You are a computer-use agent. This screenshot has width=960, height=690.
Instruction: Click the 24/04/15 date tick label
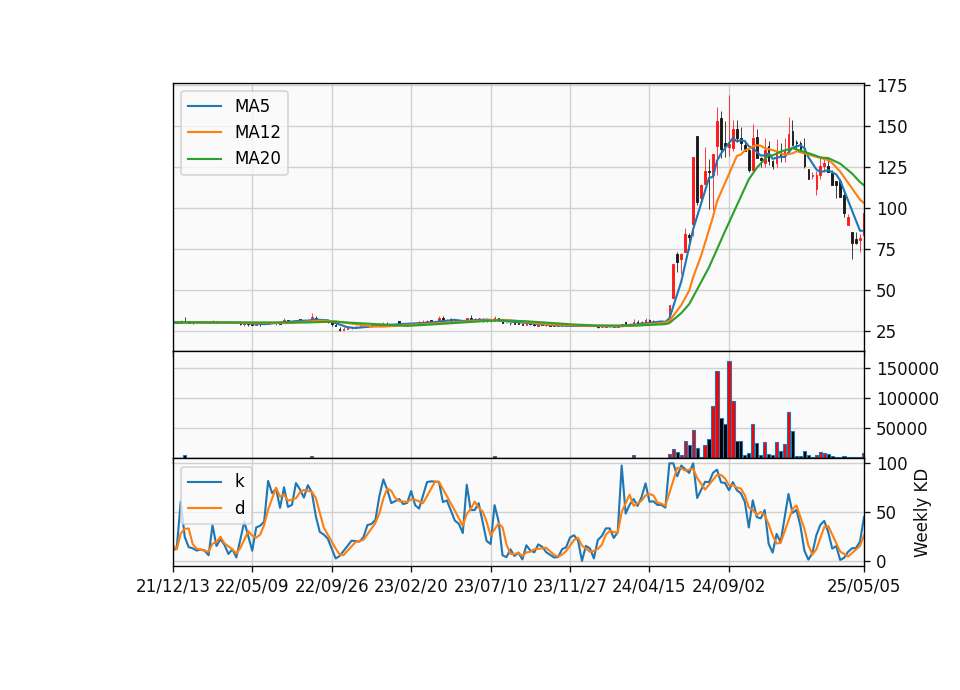click(649, 586)
